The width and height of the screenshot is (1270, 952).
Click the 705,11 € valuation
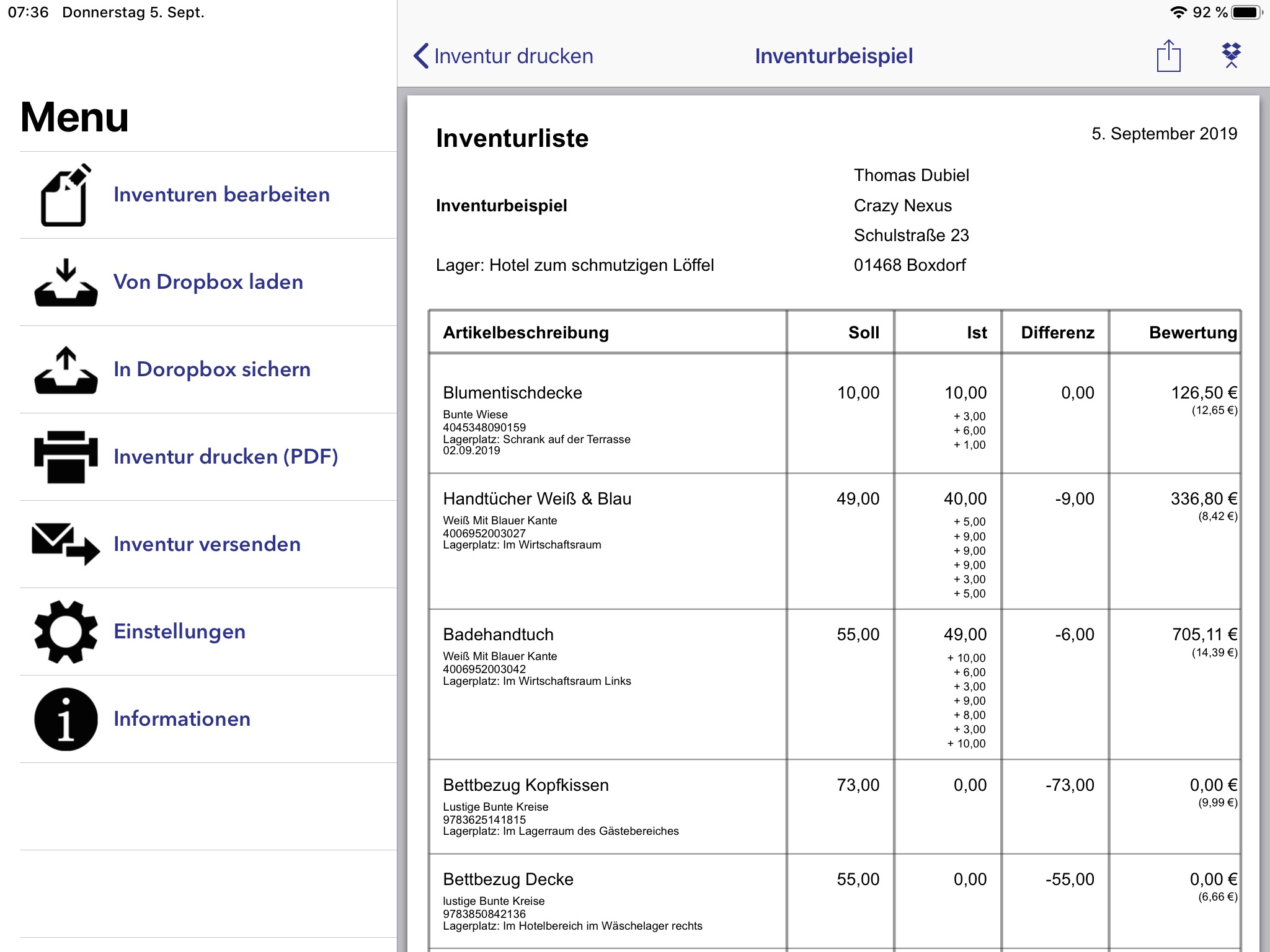click(1204, 635)
